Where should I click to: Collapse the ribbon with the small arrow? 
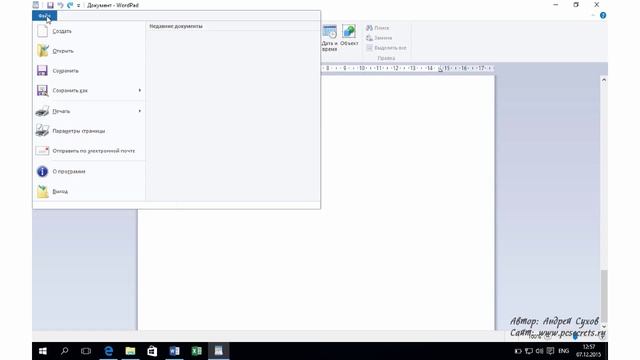(593, 16)
